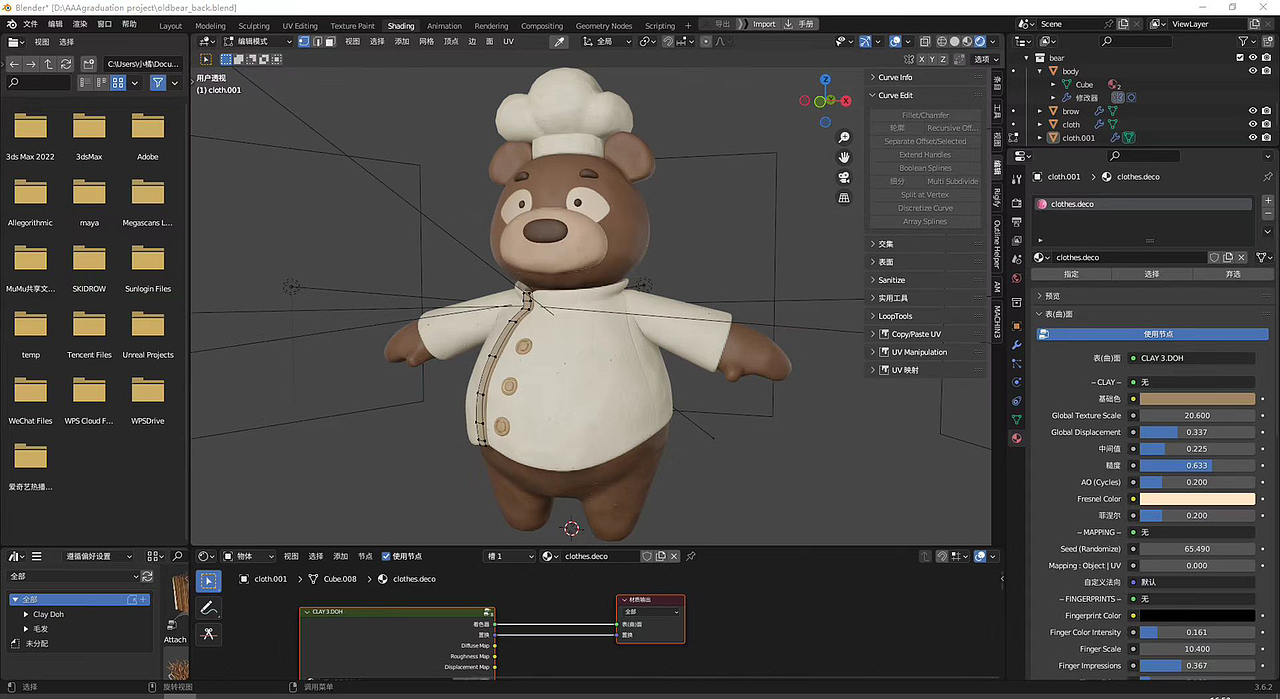Viewport: 1280px width, 699px height.
Task: Switch to the Animation workspace tab
Action: [x=444, y=25]
